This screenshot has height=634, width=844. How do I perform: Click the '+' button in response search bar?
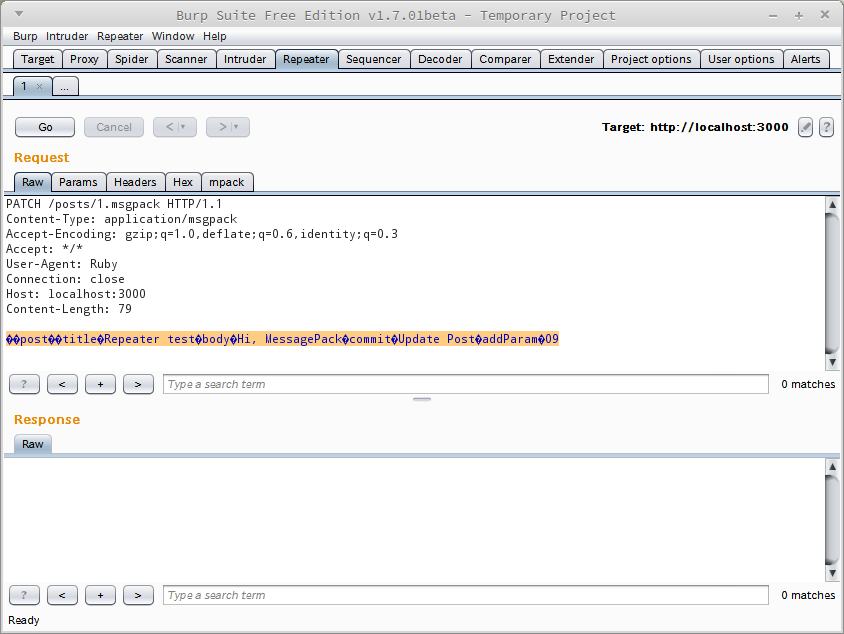coord(100,595)
